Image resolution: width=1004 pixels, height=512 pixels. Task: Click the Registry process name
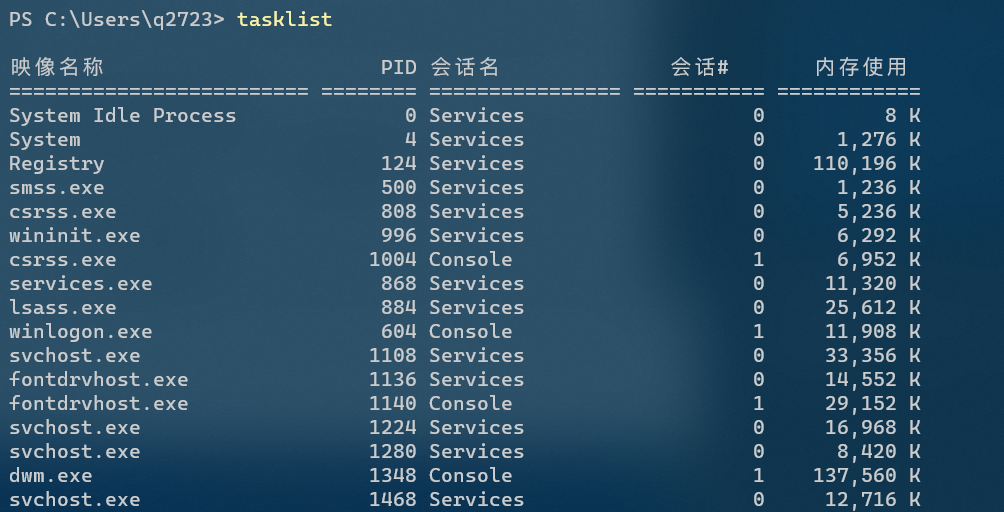[x=56, y=164]
